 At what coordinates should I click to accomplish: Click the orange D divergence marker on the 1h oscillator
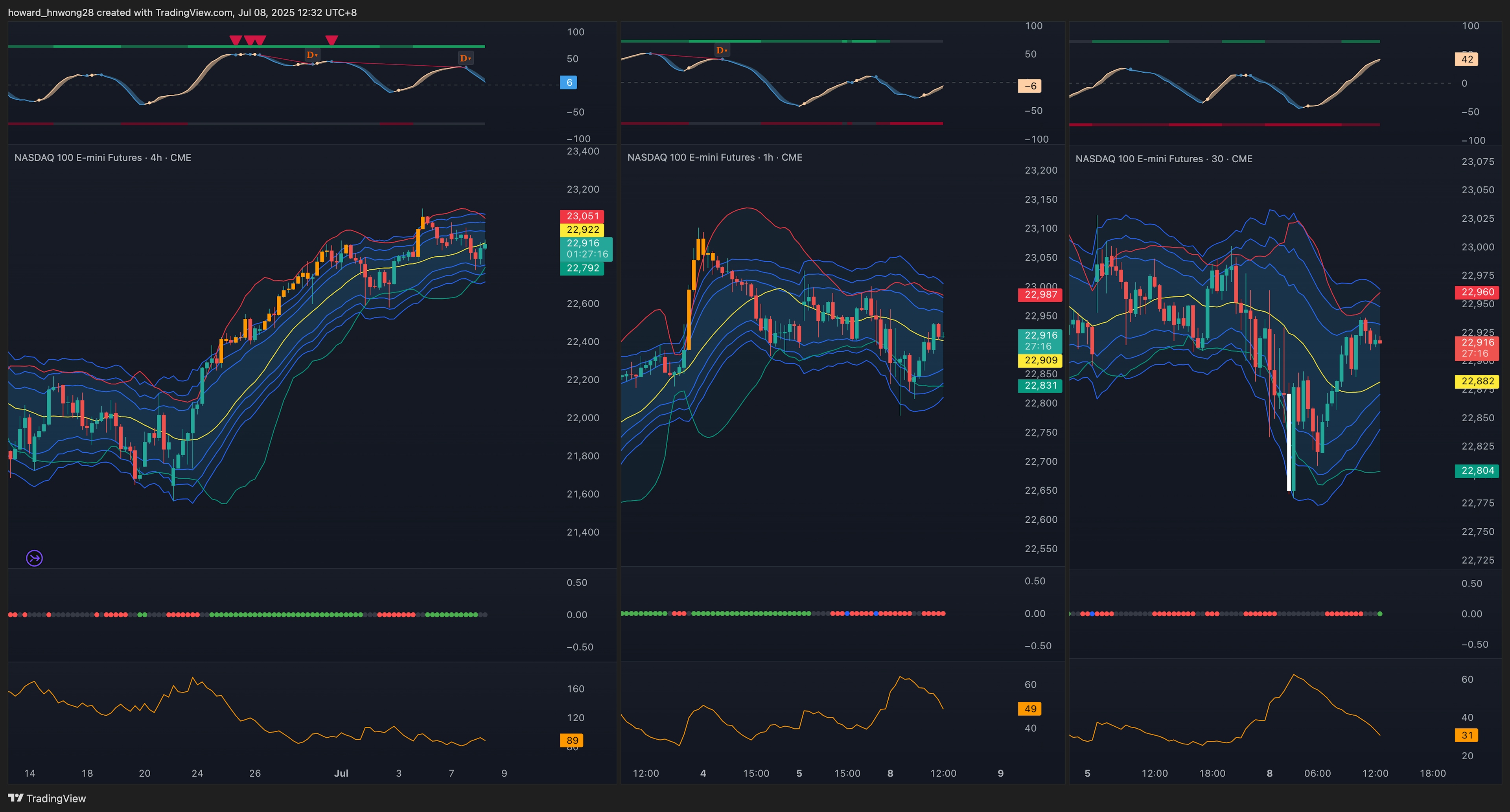pos(722,50)
